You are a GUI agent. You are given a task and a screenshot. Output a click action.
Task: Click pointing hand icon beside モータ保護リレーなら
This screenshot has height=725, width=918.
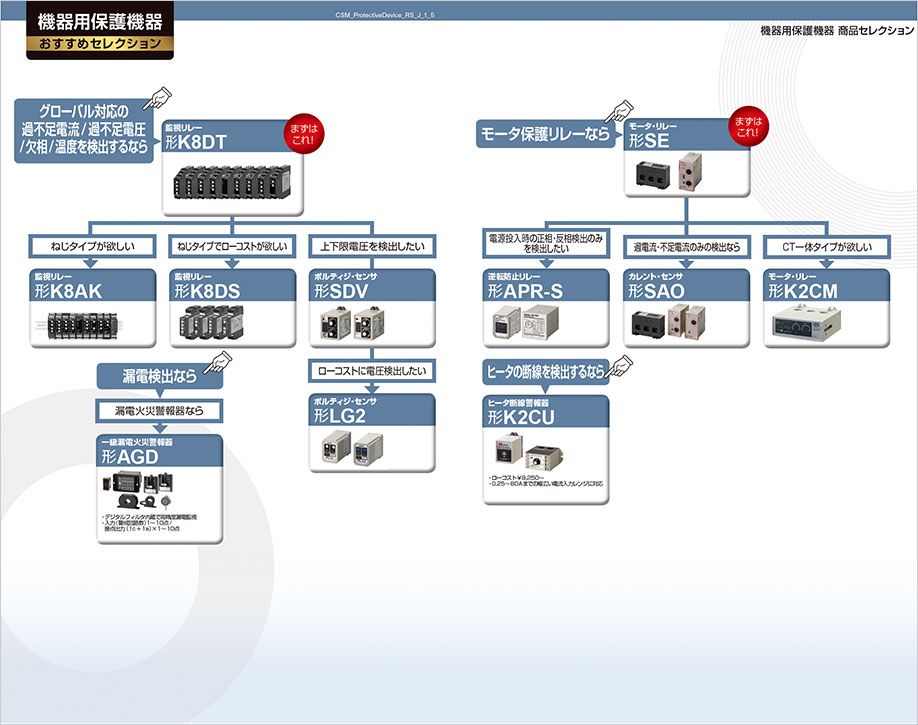[619, 111]
